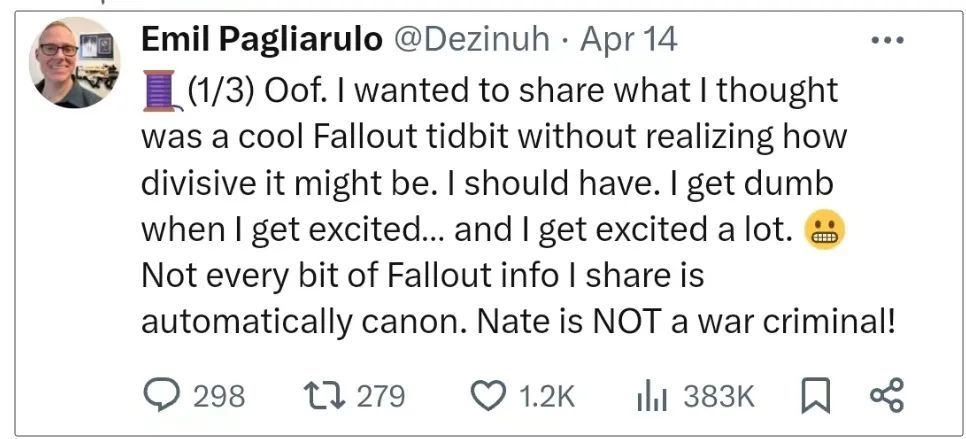Click the 279 reposts count
The width and height of the screenshot is (966, 439).
[381, 397]
